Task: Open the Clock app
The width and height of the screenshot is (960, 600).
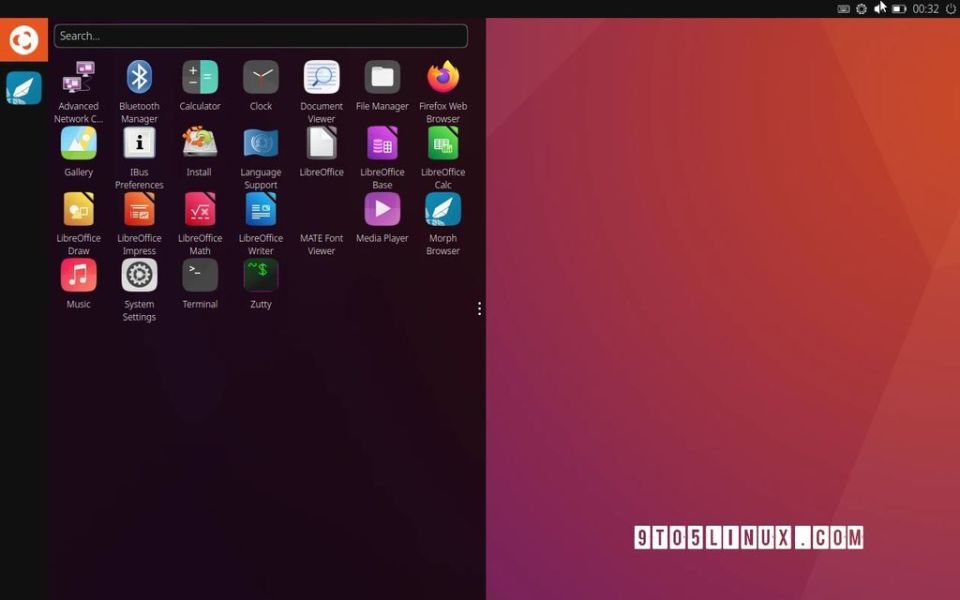Action: (x=261, y=77)
